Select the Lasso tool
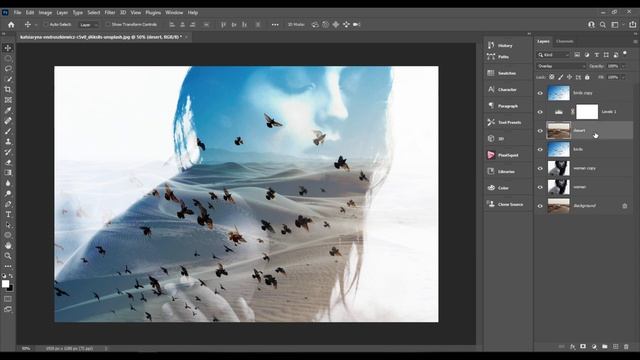This screenshot has width=640, height=360. [x=8, y=69]
